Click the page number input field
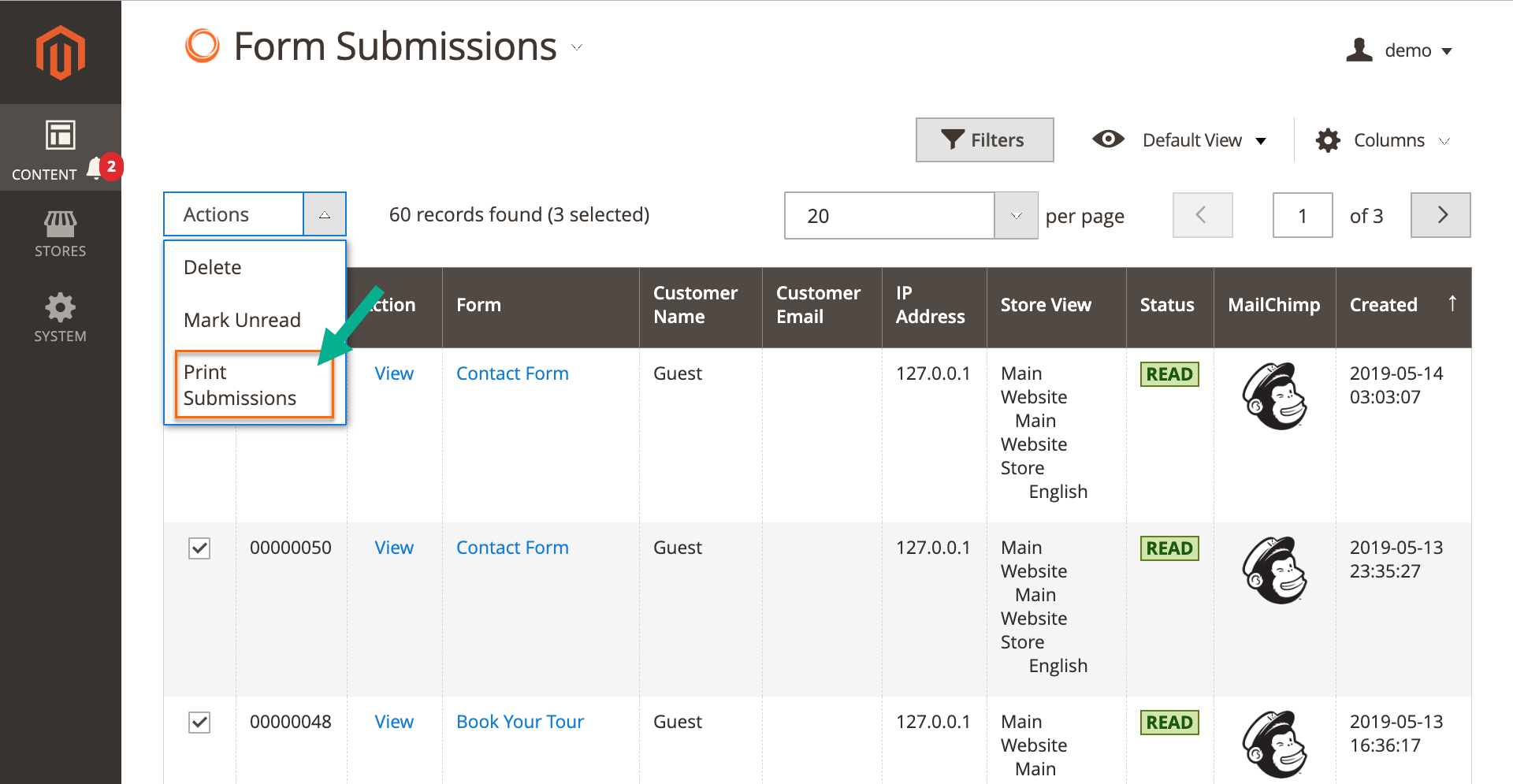This screenshot has width=1513, height=784. pos(1303,215)
